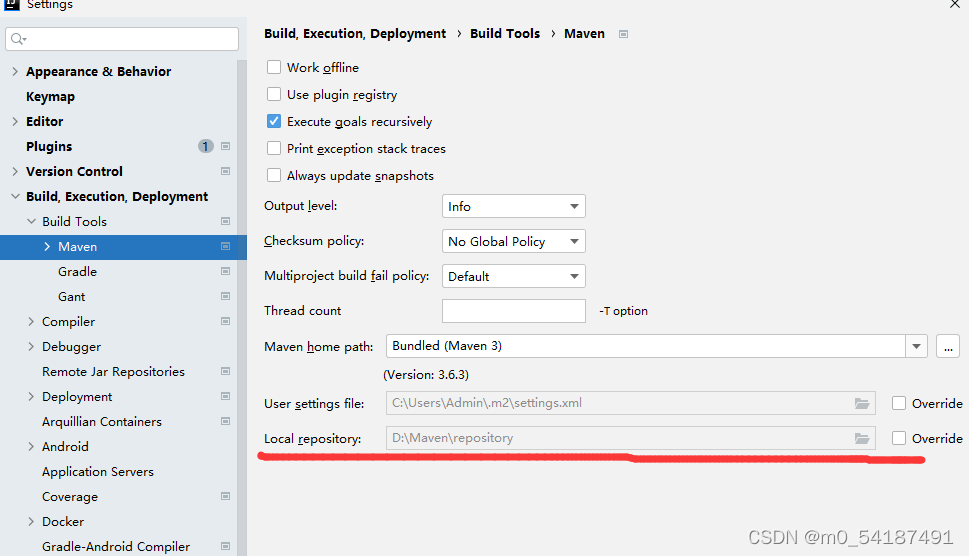Click the icon after the Maven breadcrumb
Screen dimensions: 969x556
(624, 34)
